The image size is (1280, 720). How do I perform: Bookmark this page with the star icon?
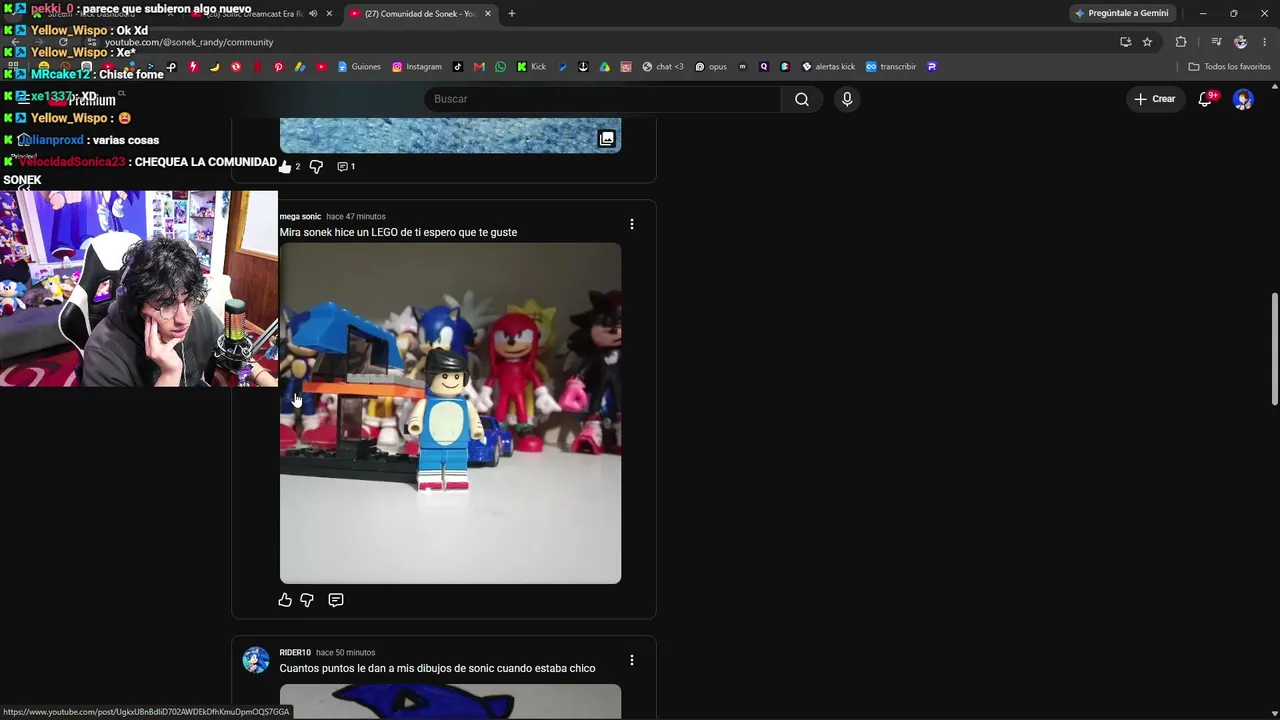[x=1147, y=42]
